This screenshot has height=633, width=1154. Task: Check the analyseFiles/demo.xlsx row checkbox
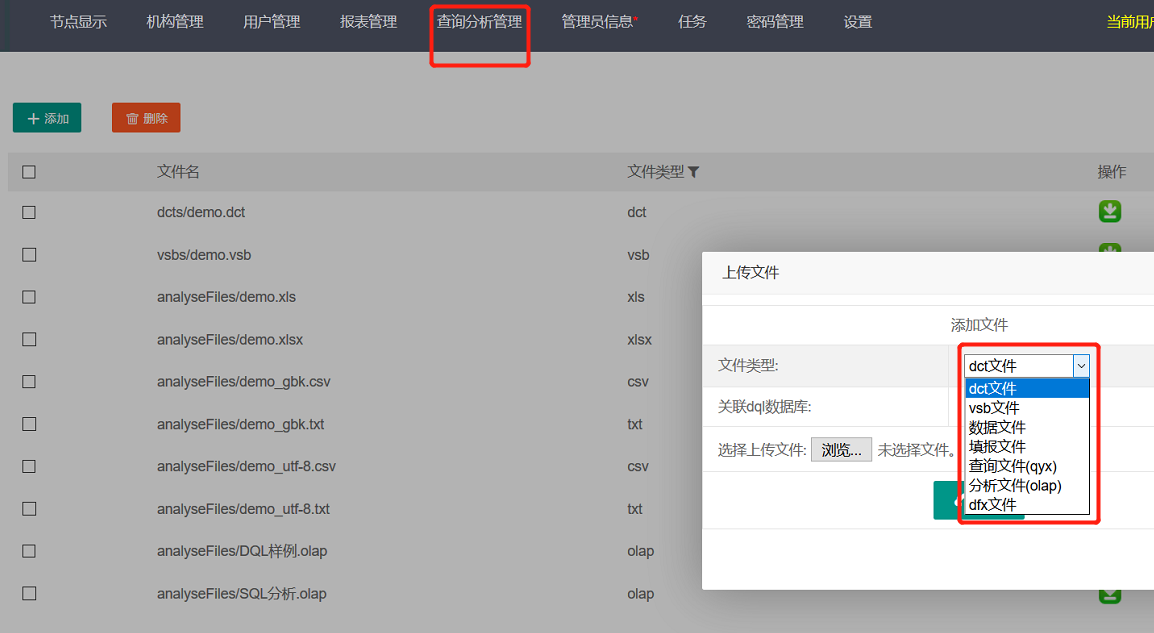point(29,339)
